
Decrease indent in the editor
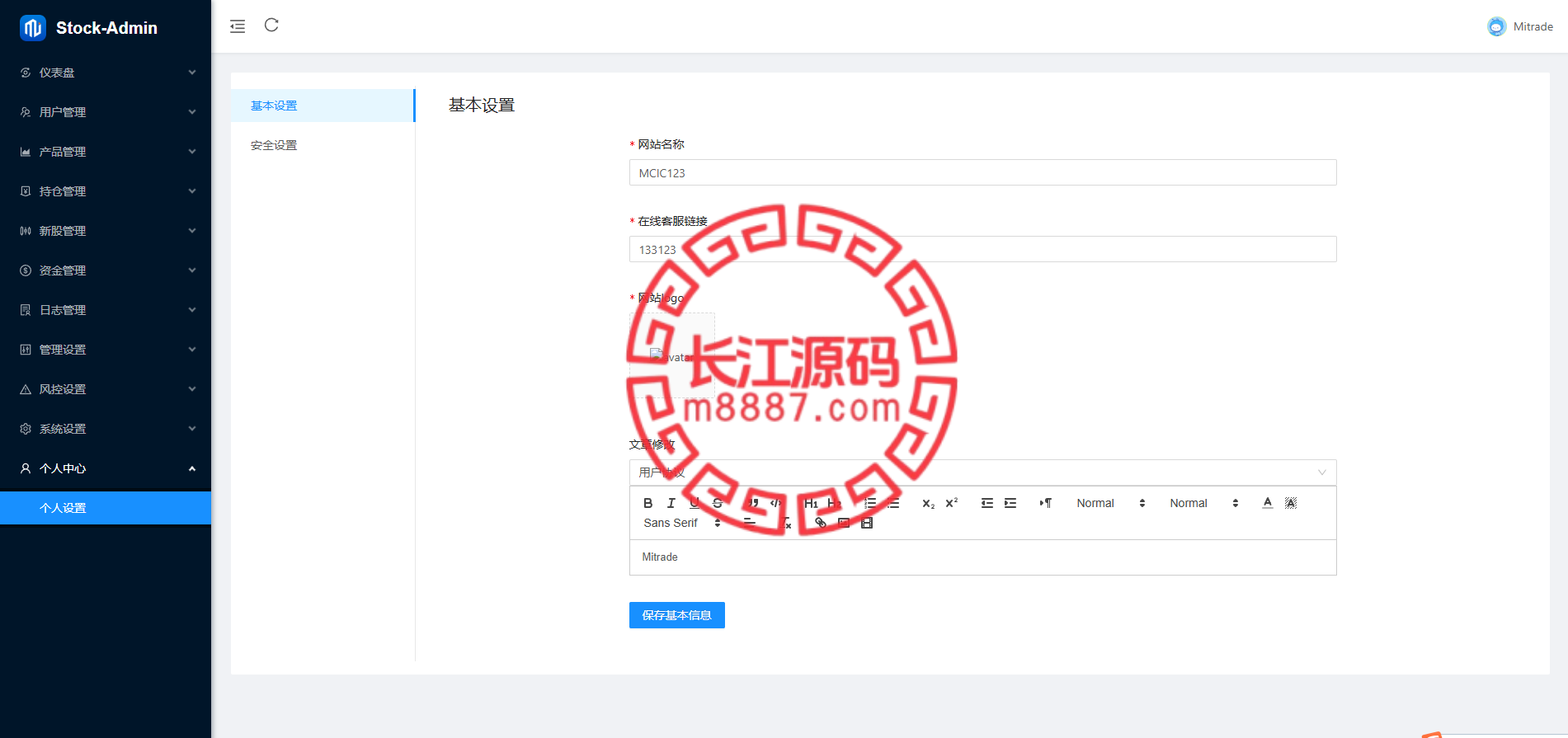coord(987,503)
